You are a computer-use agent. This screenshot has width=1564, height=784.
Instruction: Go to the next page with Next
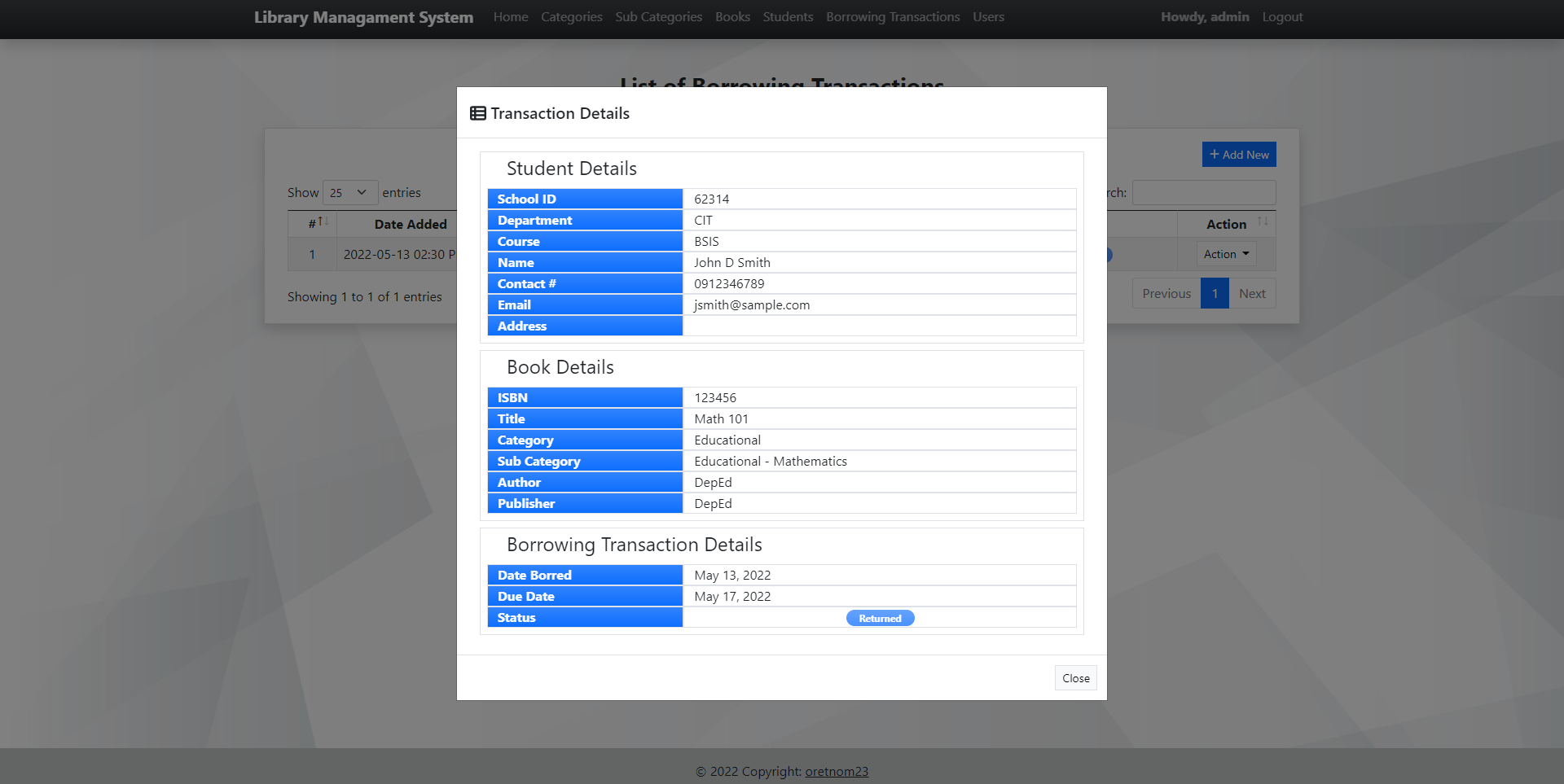pos(1252,293)
